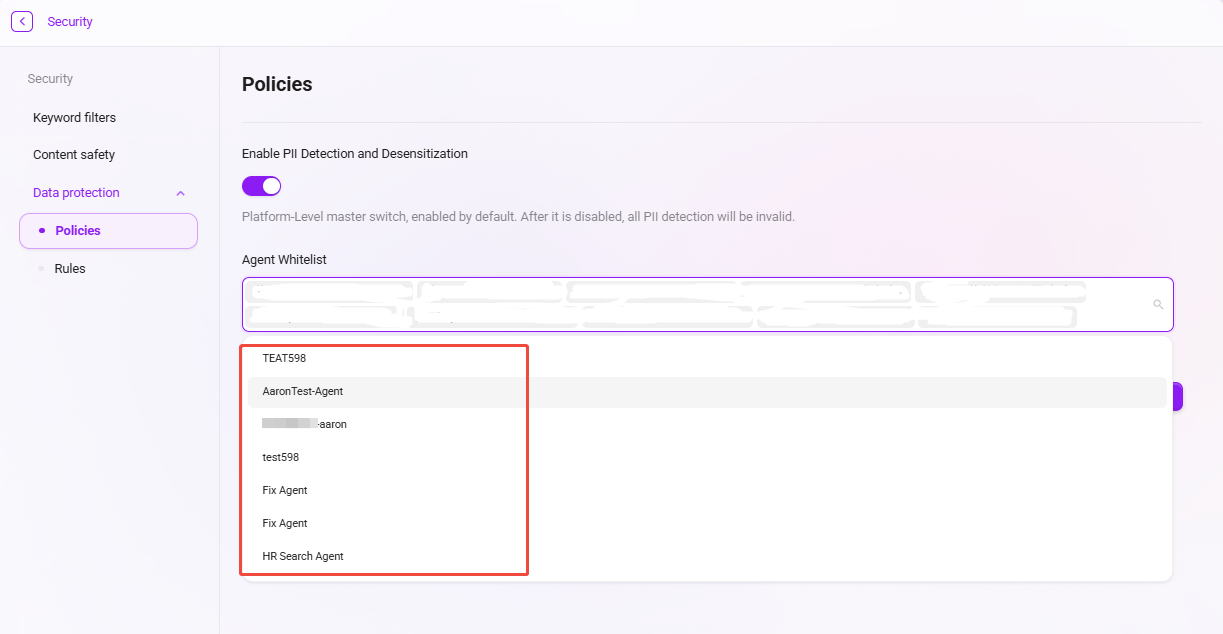Screen dimensions: 1223x634
Task: Click the Agent Whitelist label
Action: click(284, 260)
